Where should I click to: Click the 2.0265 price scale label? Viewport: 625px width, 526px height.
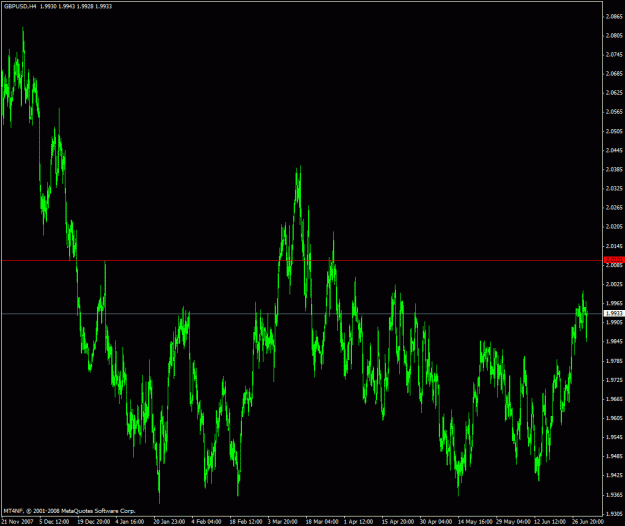click(614, 208)
